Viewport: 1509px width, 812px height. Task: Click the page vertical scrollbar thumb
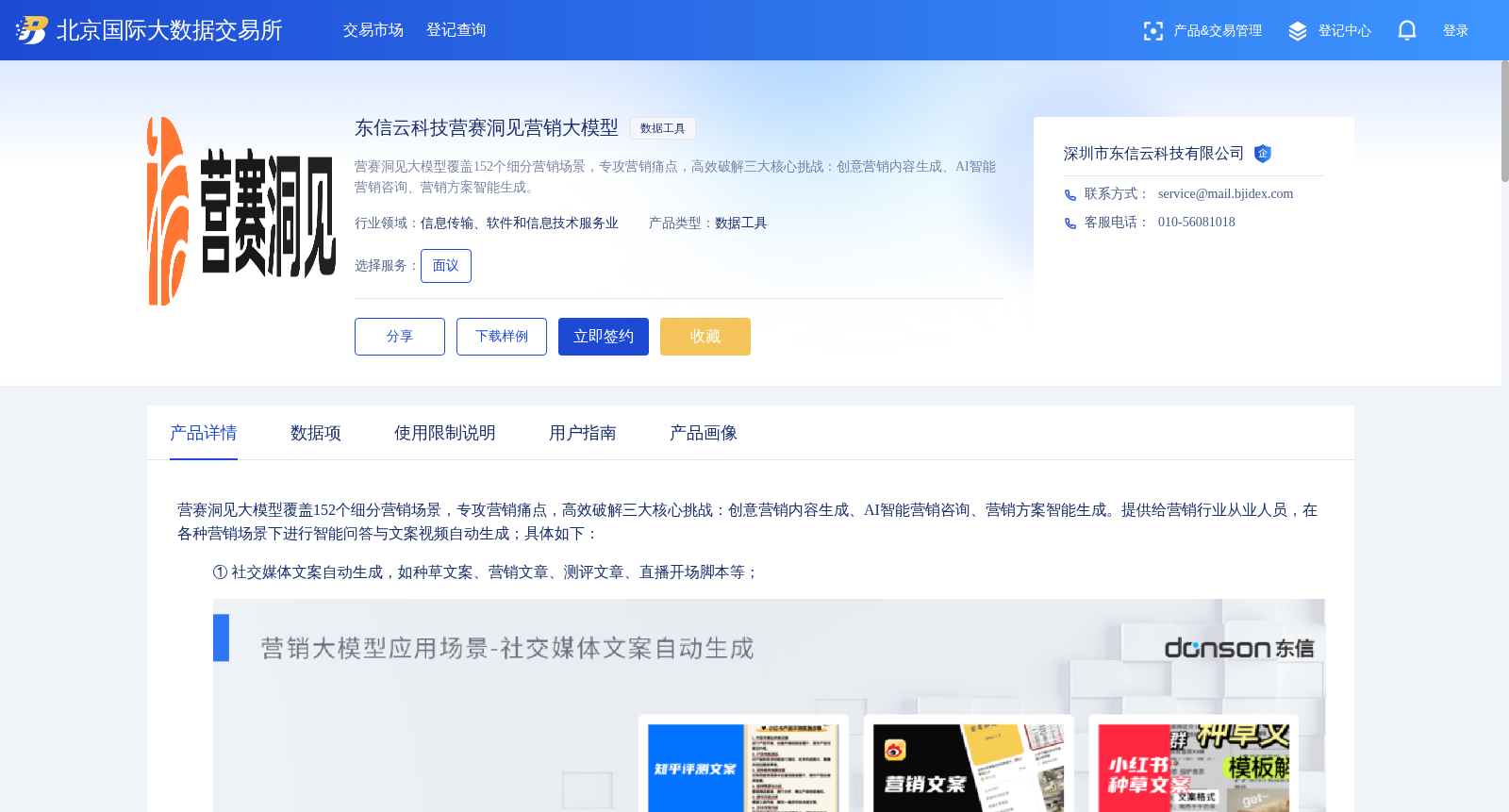(x=1505, y=121)
